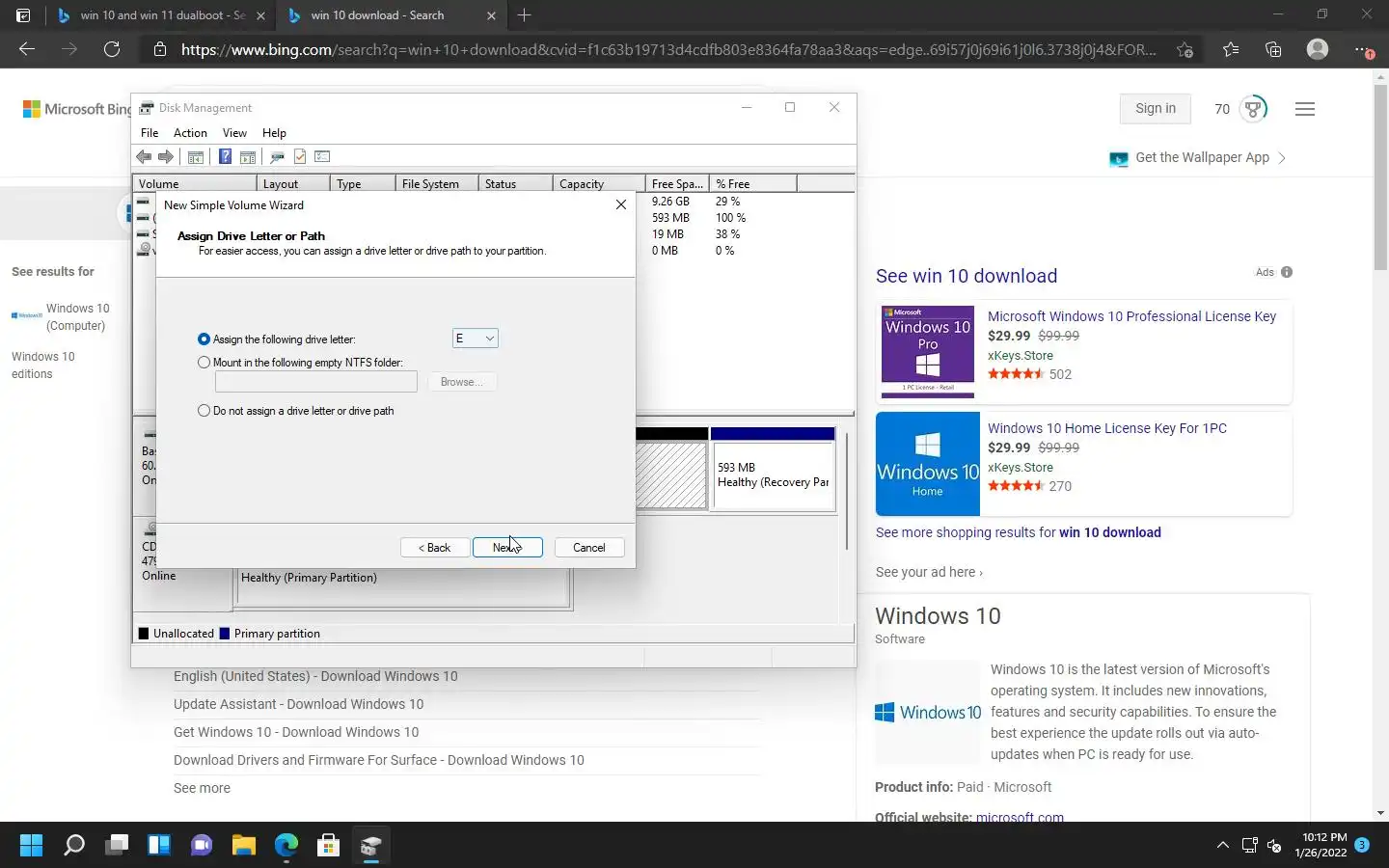1389x868 pixels.
Task: Open the File menu in Disk Management
Action: [150, 133]
